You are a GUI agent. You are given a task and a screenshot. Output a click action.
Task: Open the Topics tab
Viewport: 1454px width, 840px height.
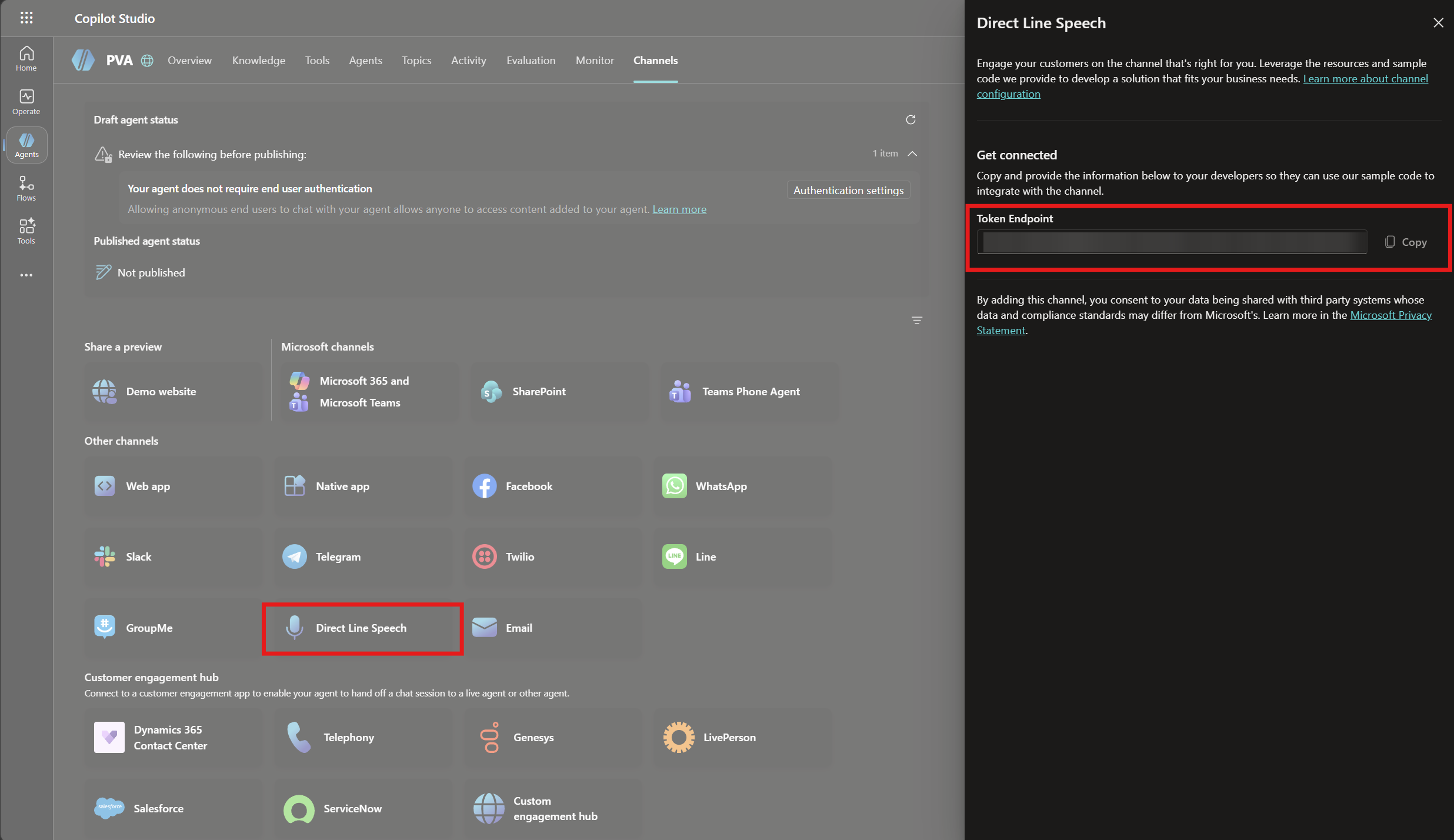click(416, 61)
